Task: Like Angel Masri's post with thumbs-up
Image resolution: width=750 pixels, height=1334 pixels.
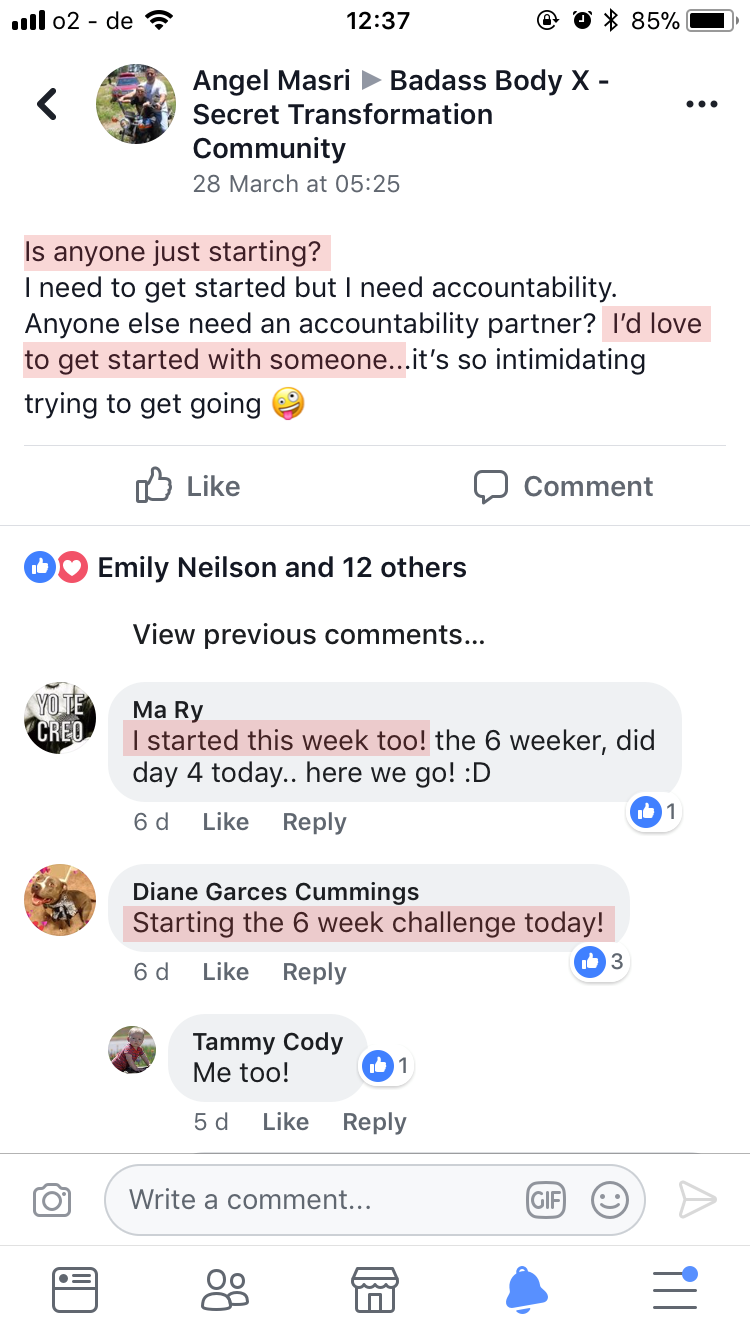Action: (x=188, y=487)
